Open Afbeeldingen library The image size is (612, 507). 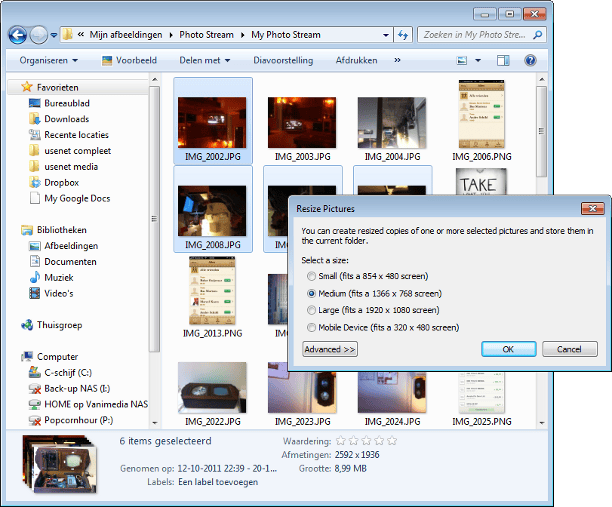click(63, 246)
